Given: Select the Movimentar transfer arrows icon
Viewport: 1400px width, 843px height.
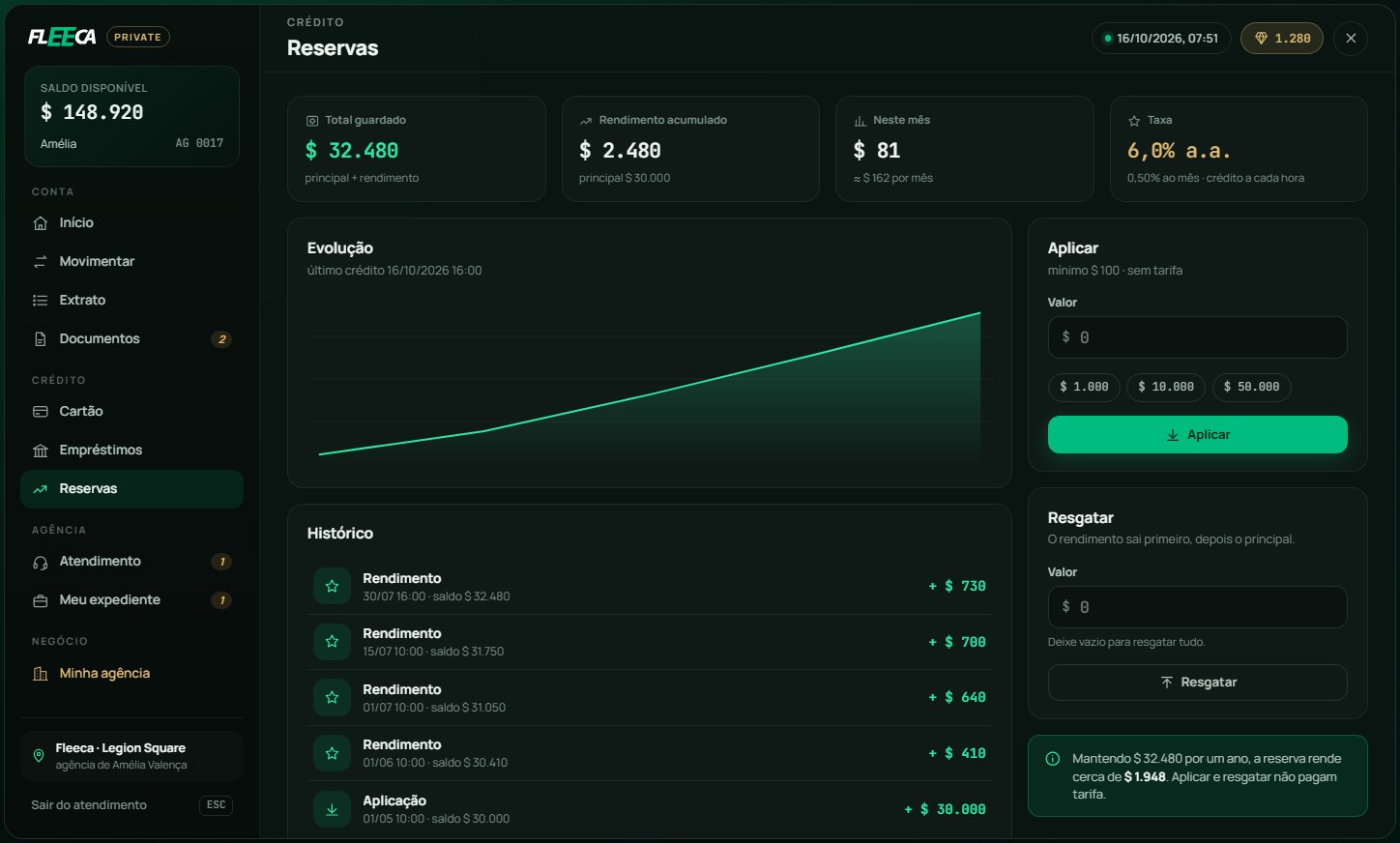Looking at the screenshot, I should pos(40,262).
